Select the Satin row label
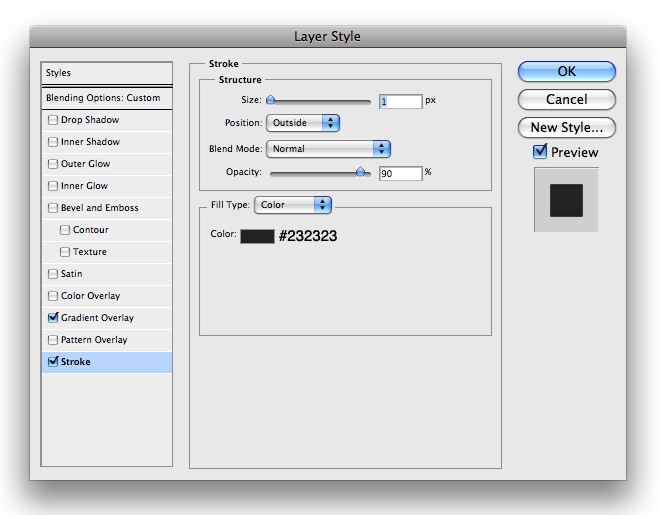The image size is (660, 515). [x=72, y=274]
